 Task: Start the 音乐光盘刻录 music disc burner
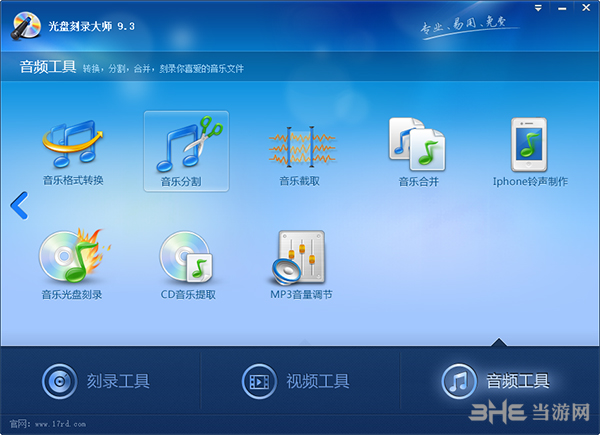(x=73, y=264)
